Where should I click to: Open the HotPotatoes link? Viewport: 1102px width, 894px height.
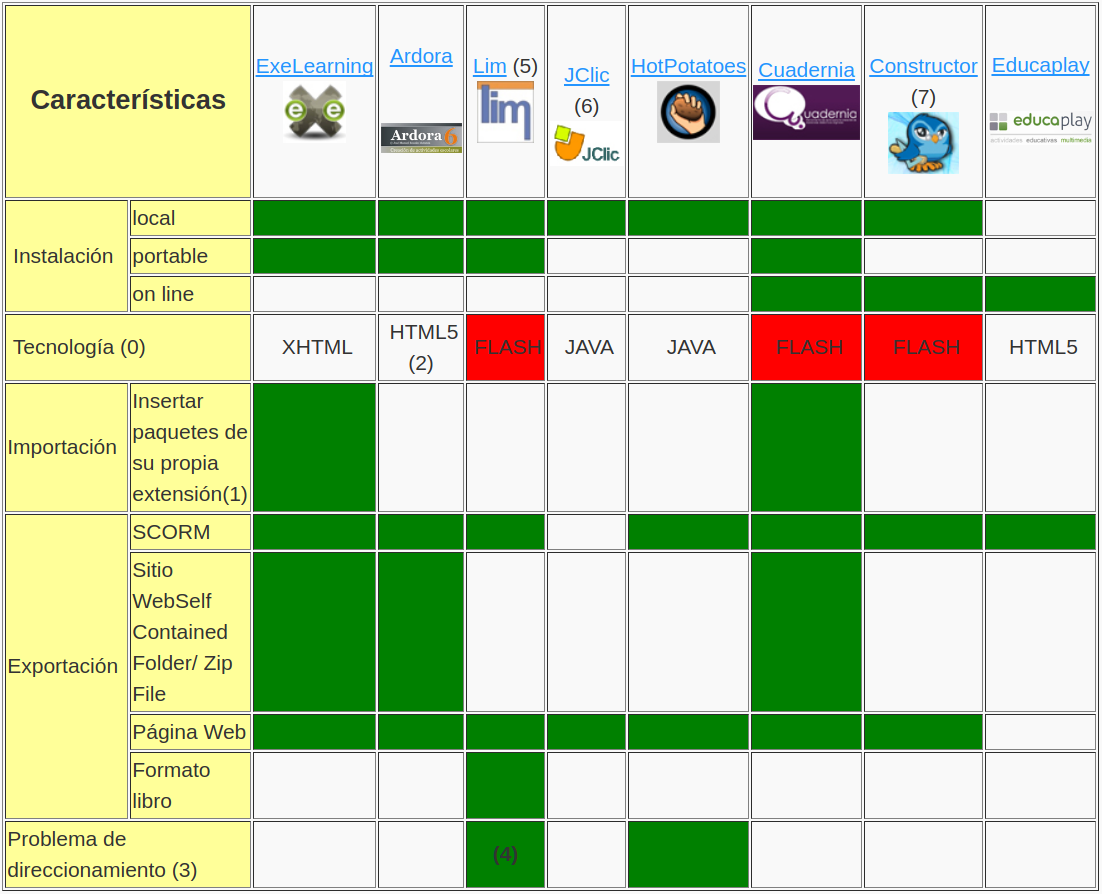(x=688, y=66)
